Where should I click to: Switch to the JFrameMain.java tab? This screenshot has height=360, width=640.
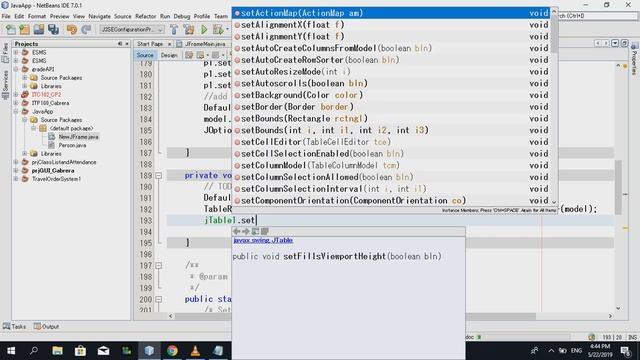click(x=204, y=44)
